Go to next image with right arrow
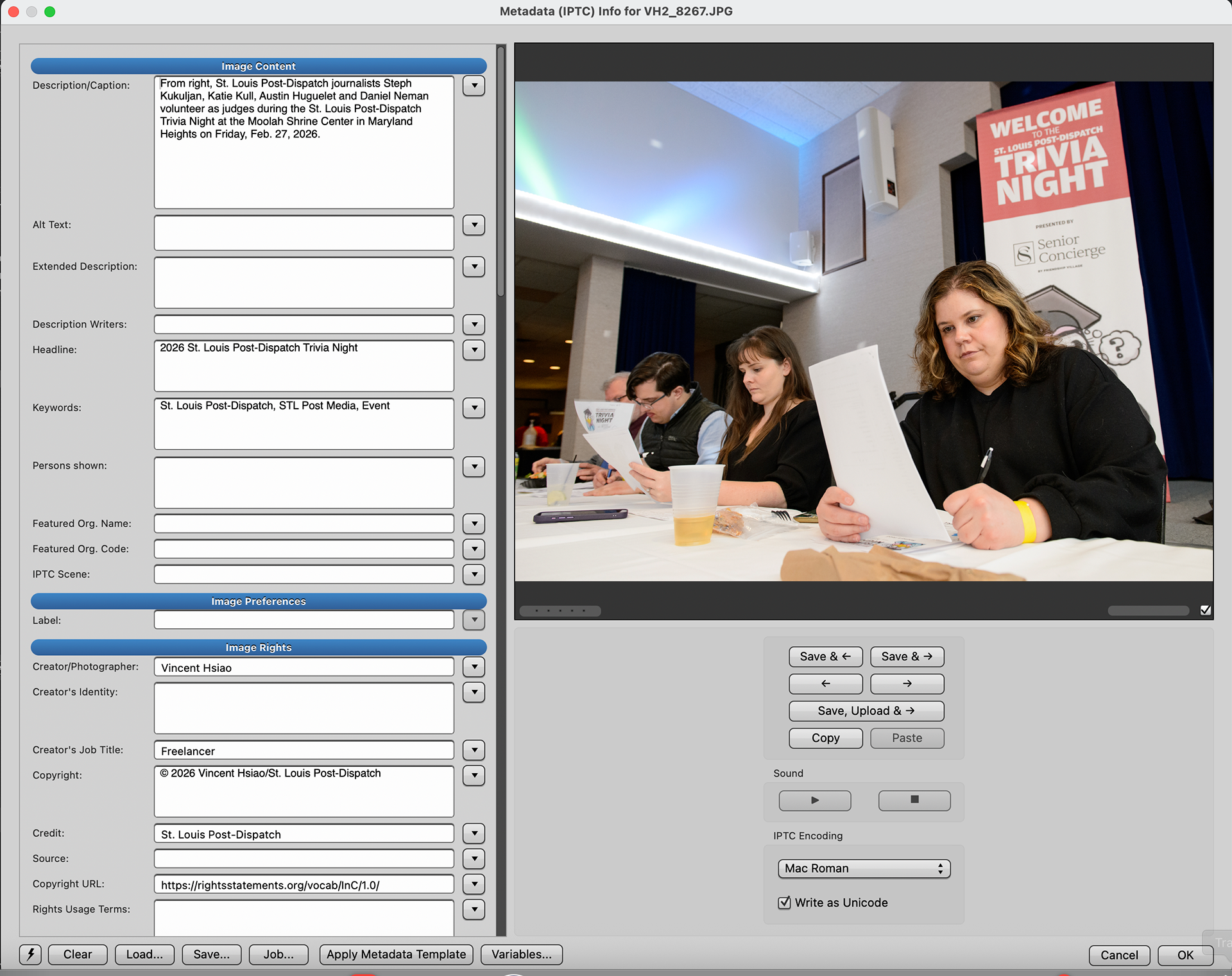This screenshot has width=1232, height=976. (907, 683)
